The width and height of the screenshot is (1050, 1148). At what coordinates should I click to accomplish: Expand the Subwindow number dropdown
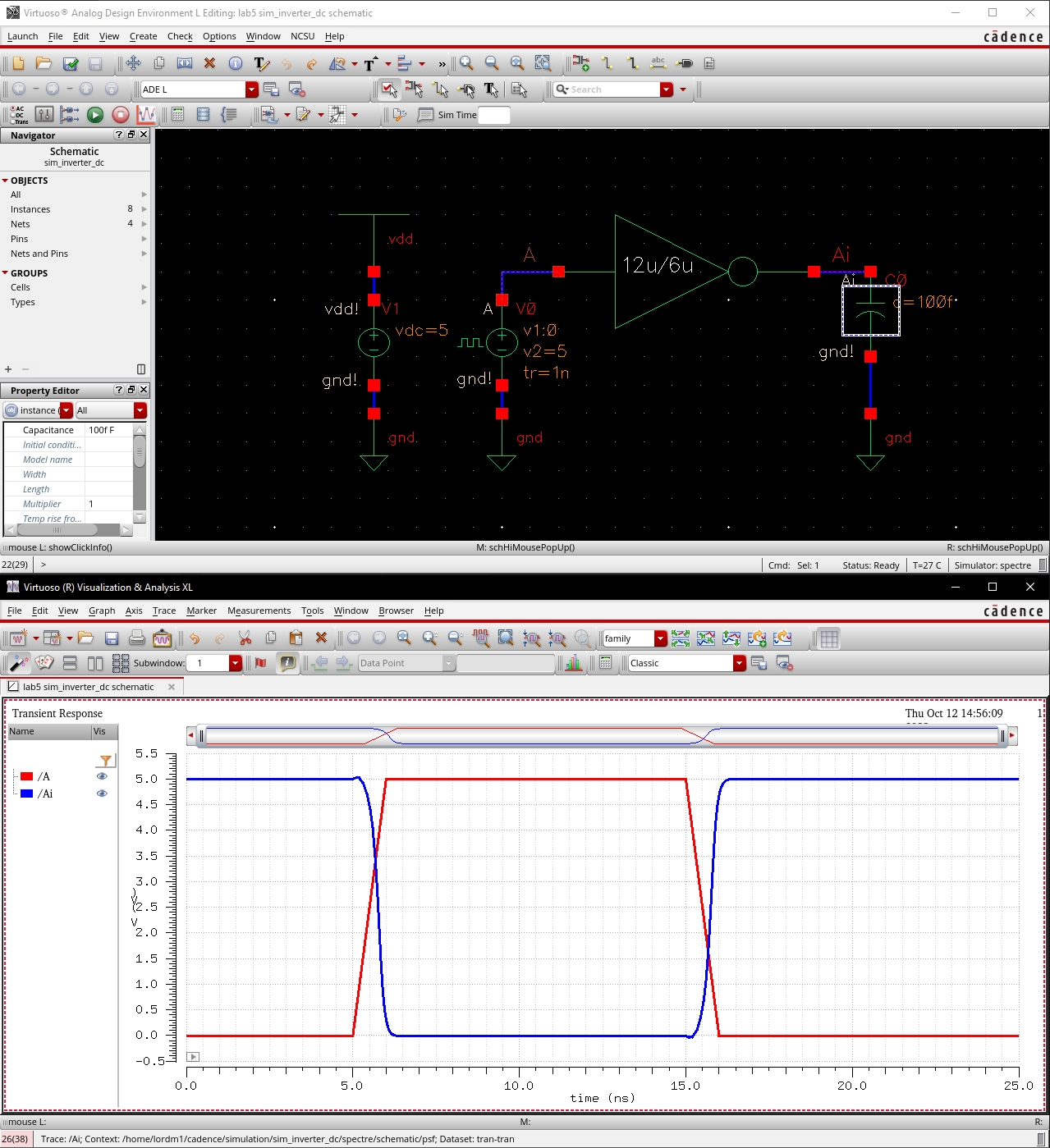pyautogui.click(x=236, y=663)
